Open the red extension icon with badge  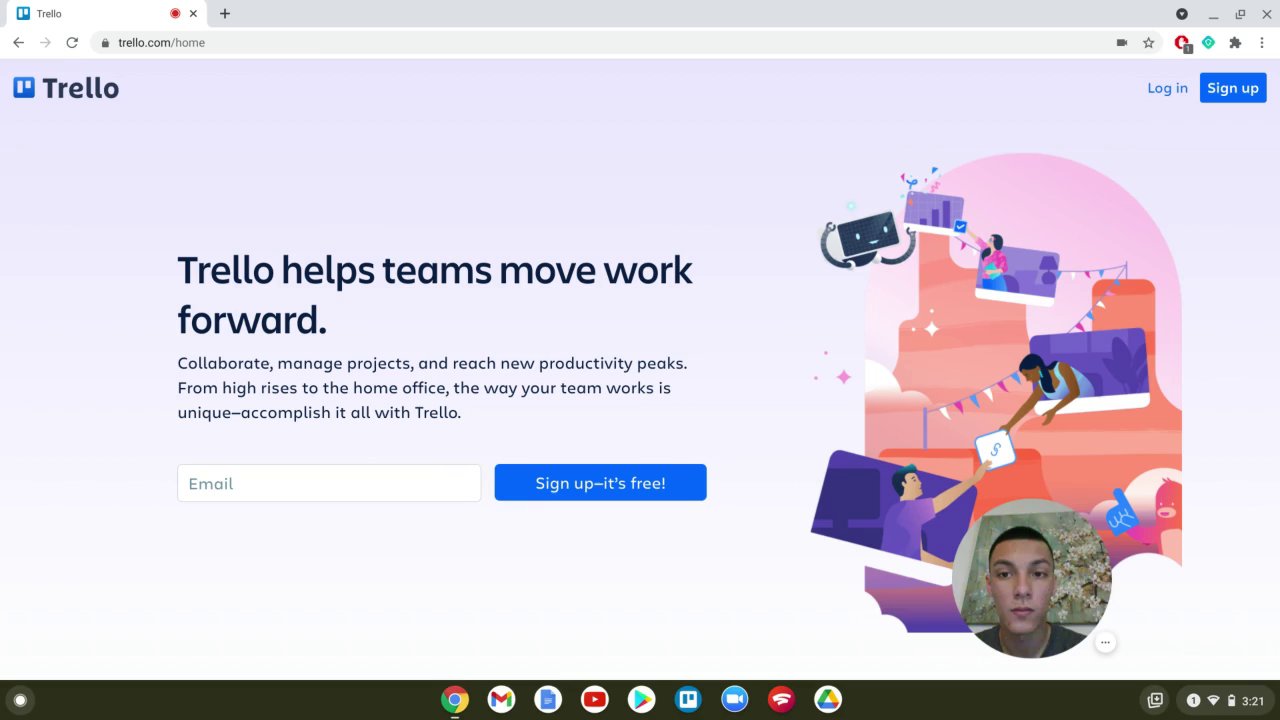pyautogui.click(x=1182, y=43)
